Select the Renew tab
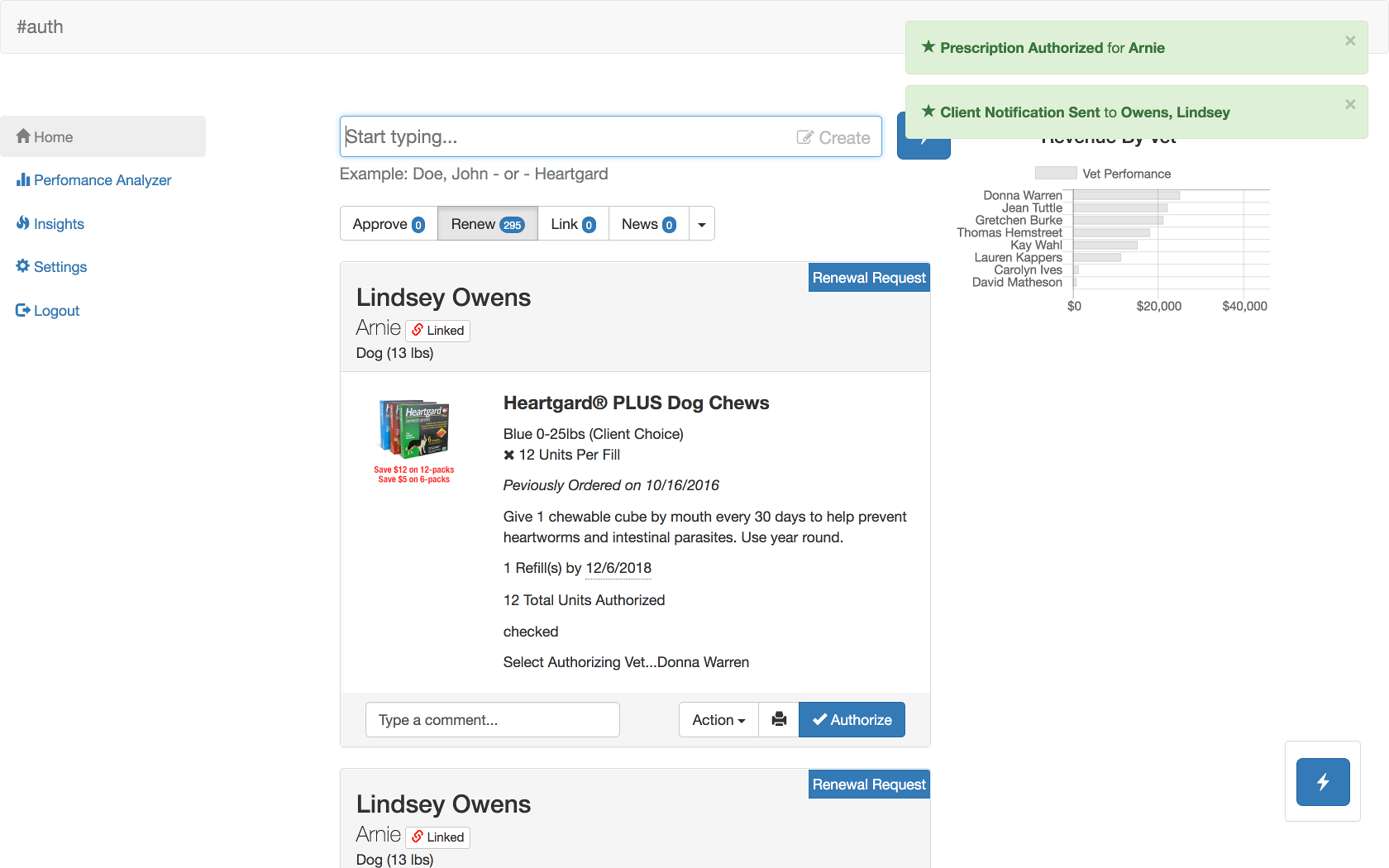 487,224
